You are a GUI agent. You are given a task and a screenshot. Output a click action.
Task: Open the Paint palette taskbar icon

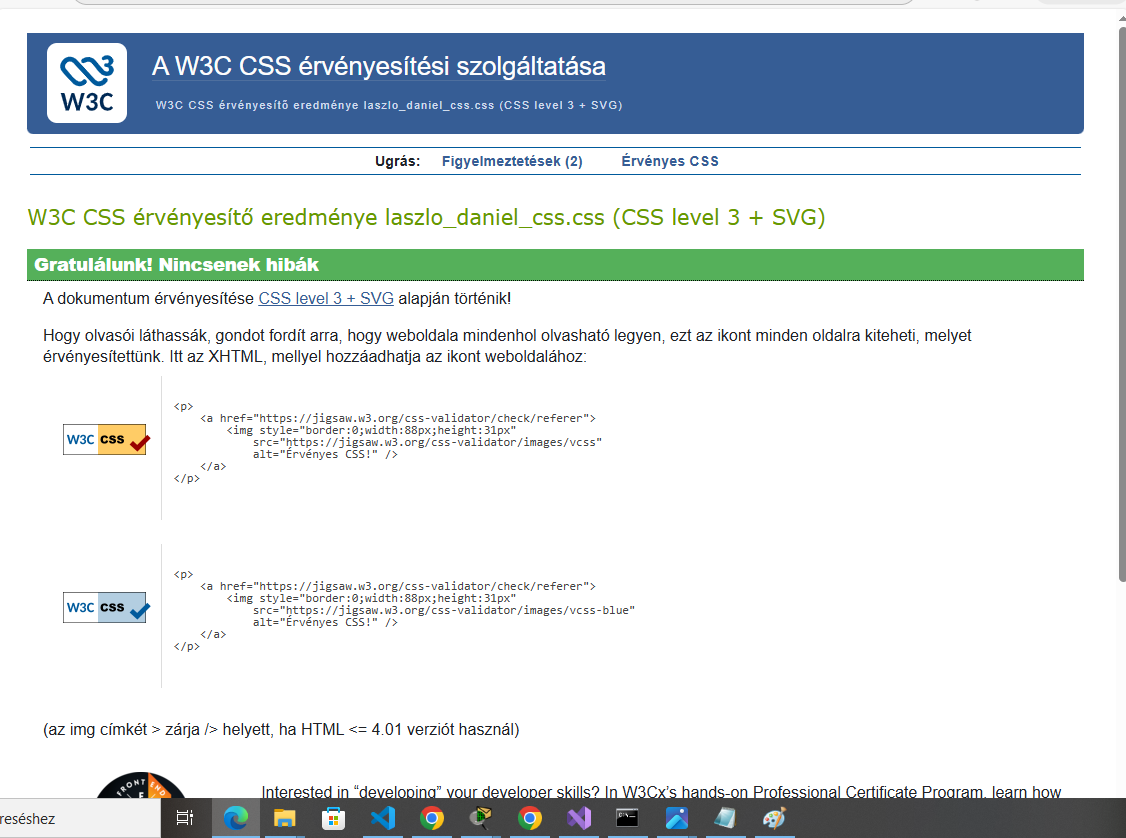point(774,818)
